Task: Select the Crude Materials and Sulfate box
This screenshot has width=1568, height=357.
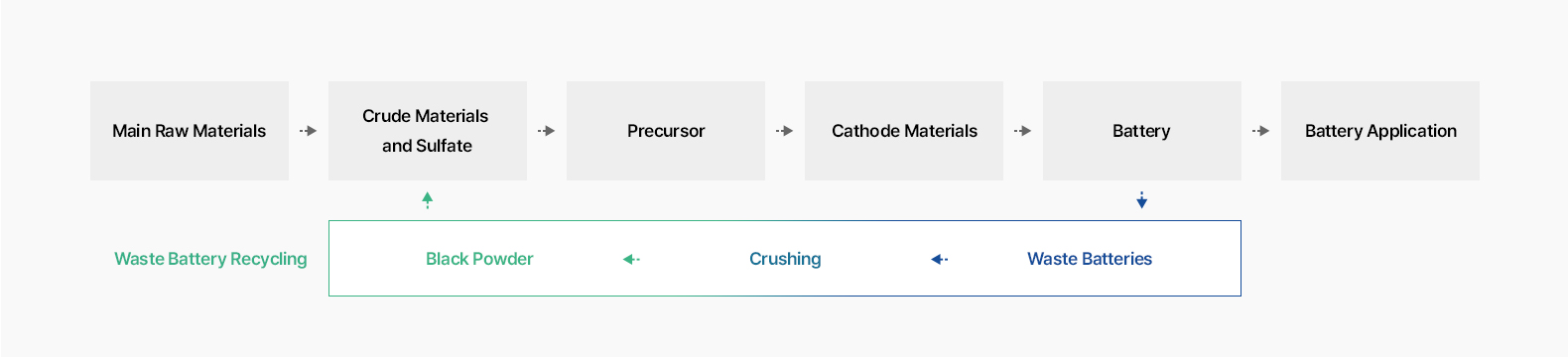Action: click(428, 131)
